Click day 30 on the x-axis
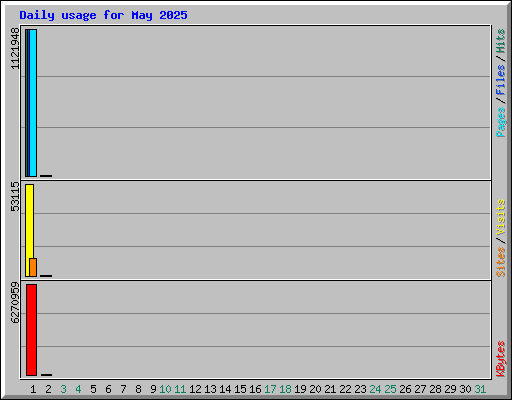Image resolution: width=512 pixels, height=400 pixels. click(465, 389)
